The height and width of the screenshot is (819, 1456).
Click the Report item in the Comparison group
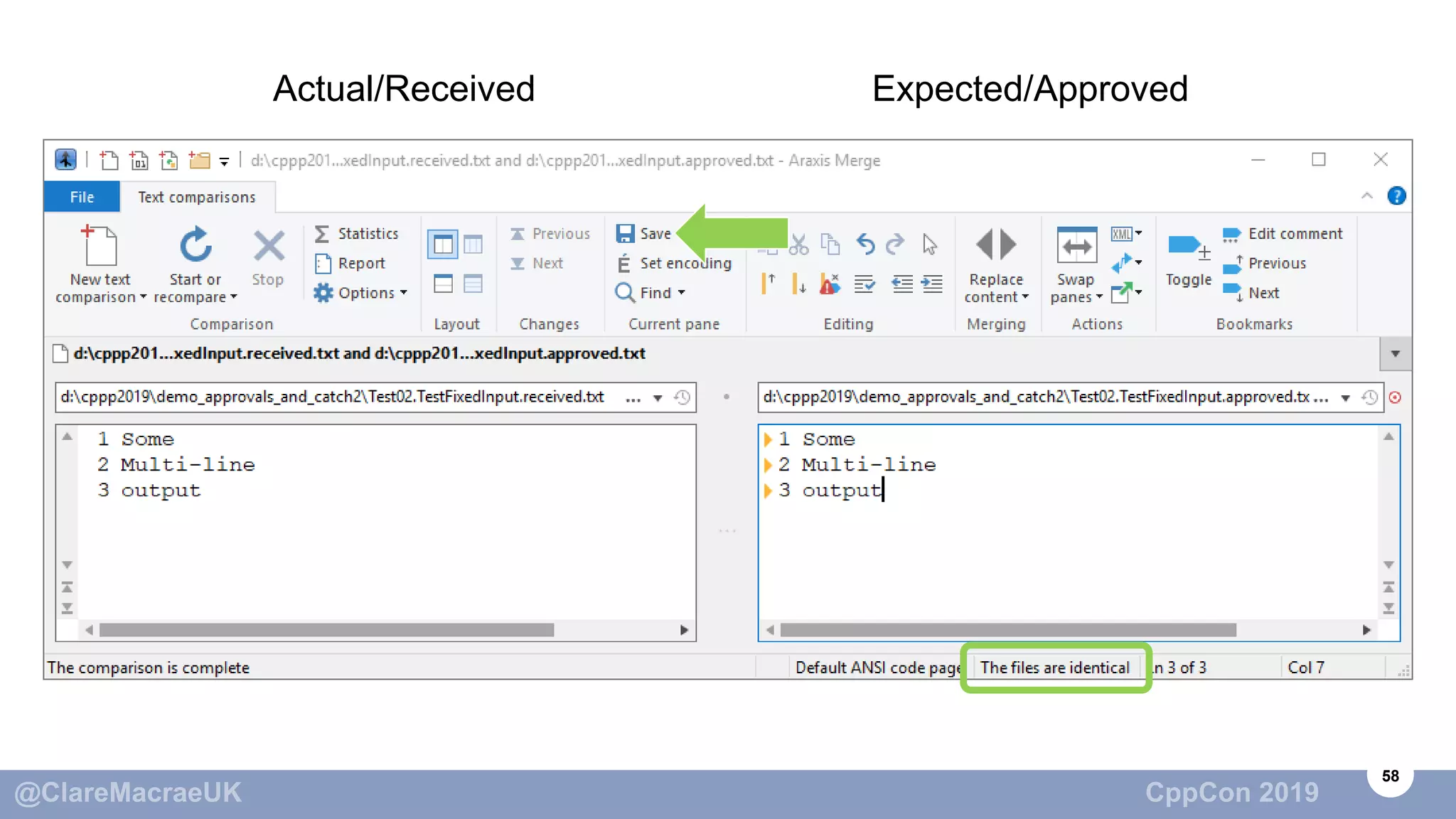(x=350, y=264)
